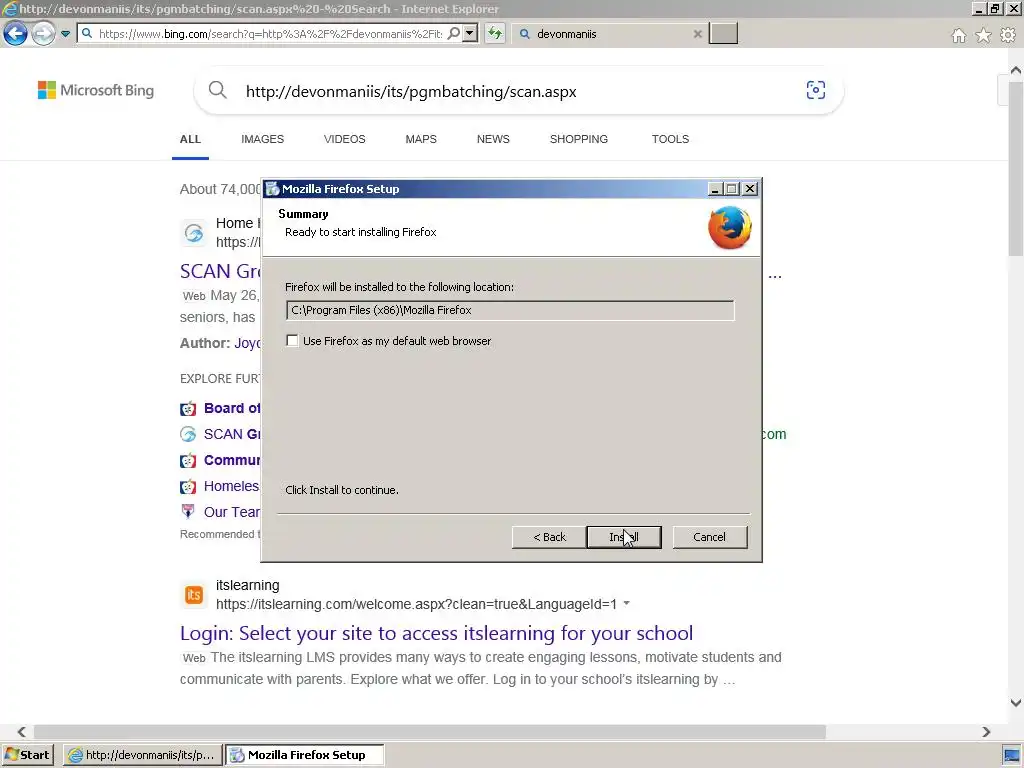Click the horizontal scrollbar right arrow

coord(986,732)
